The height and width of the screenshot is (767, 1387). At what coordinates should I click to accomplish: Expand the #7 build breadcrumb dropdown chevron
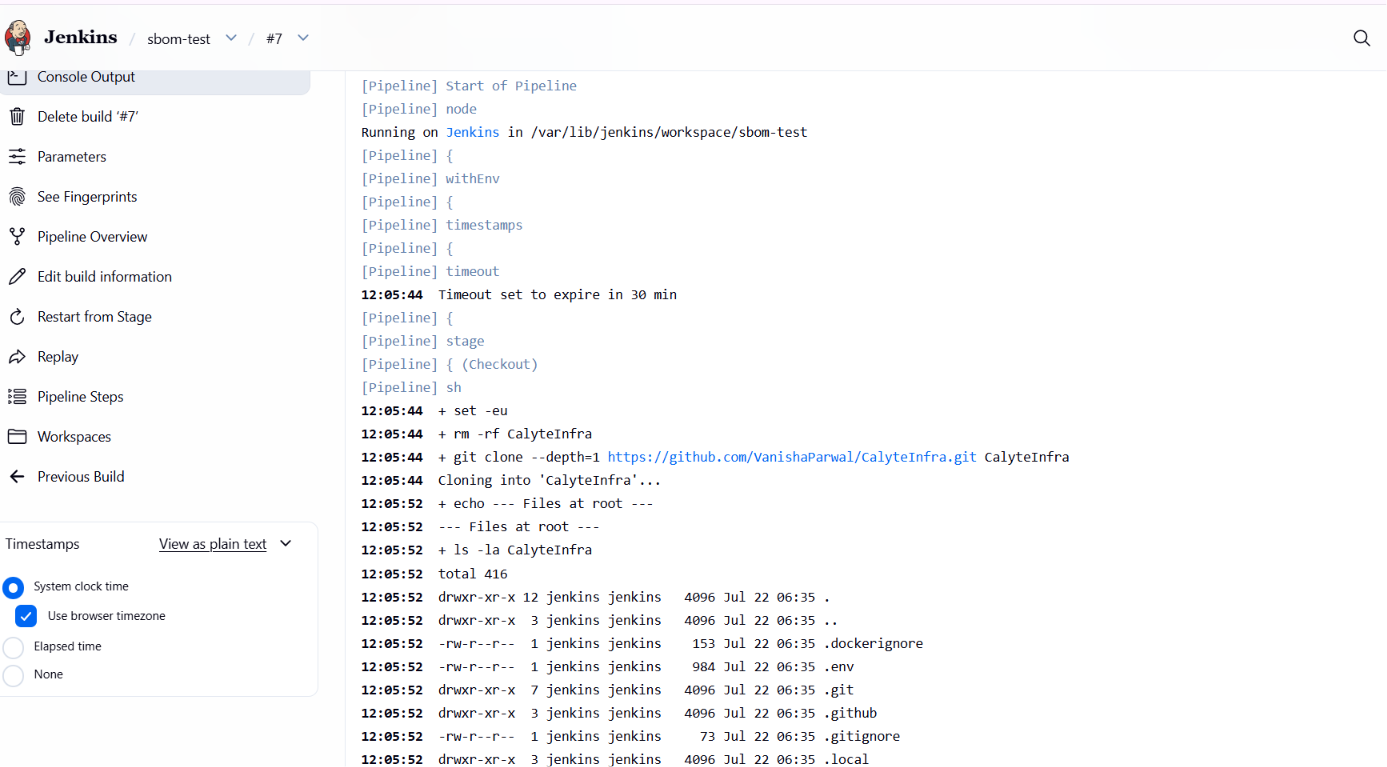[303, 38]
